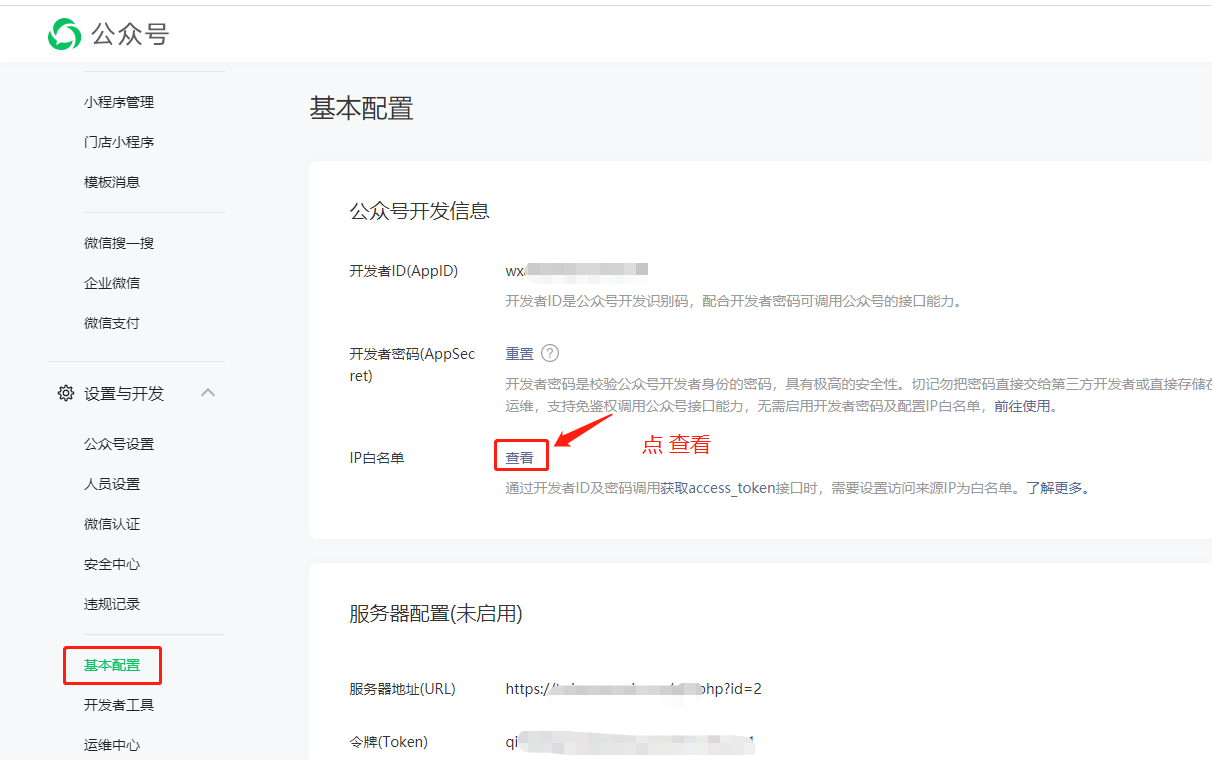Open 运维中心 menu item

(112, 745)
